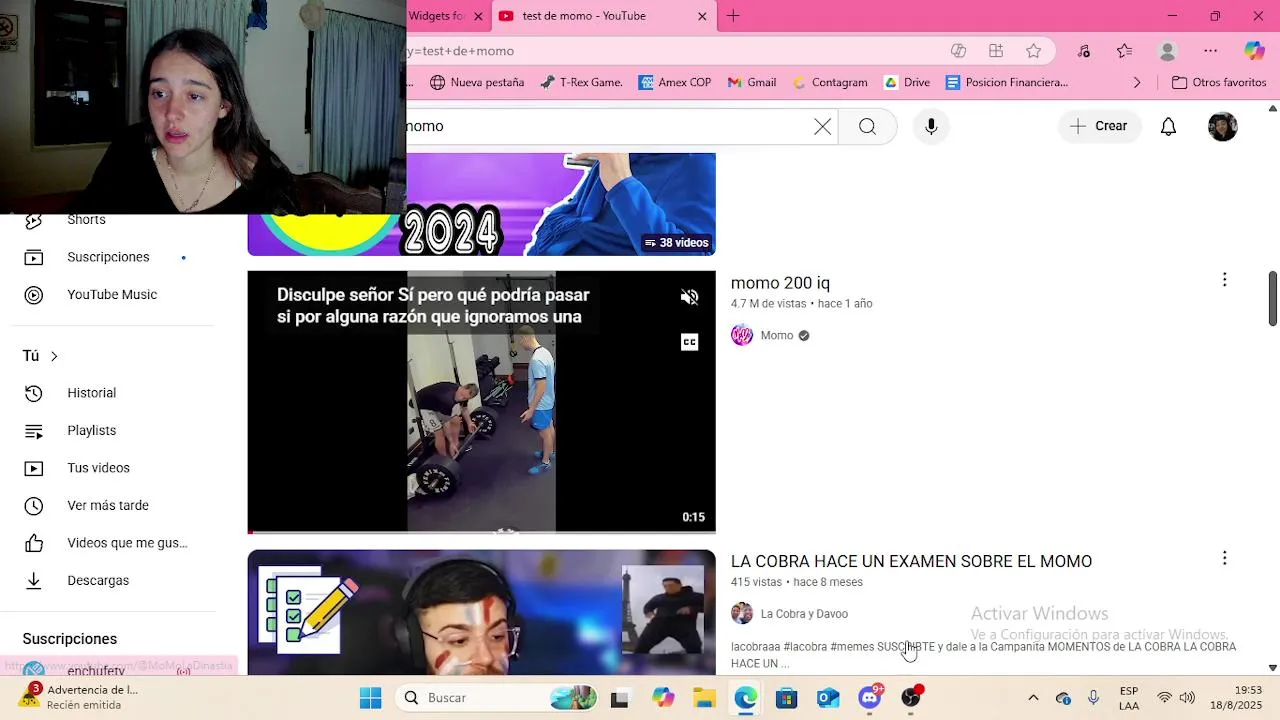The width and height of the screenshot is (1280, 720).
Task: Open options menu for momo 200 iq
Action: pos(1224,280)
